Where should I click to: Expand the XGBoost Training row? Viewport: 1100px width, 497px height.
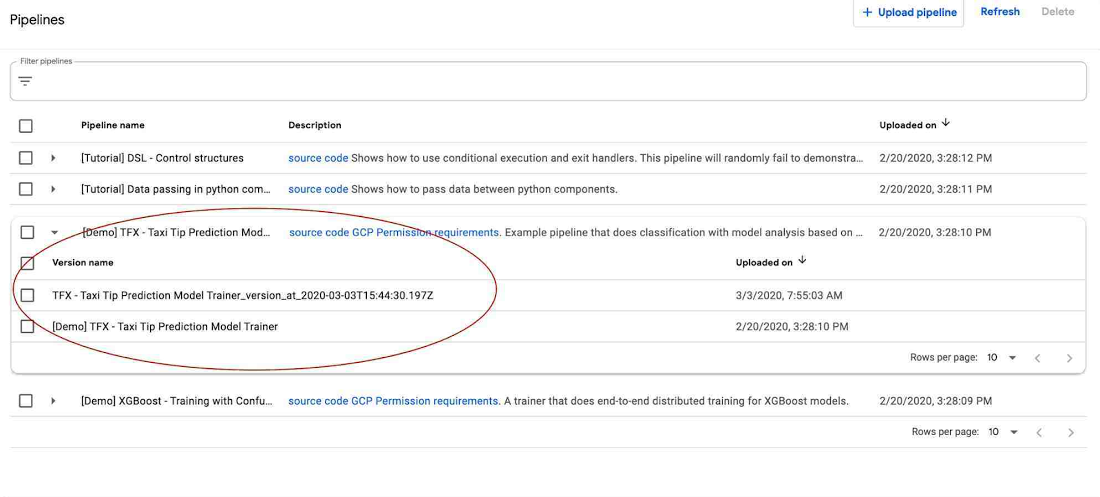53,401
